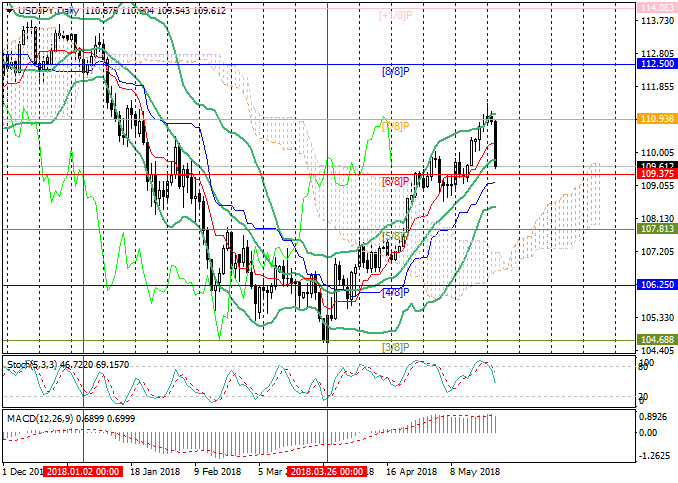Select the 109.375 red price label
The image size is (678, 483).
click(656, 174)
